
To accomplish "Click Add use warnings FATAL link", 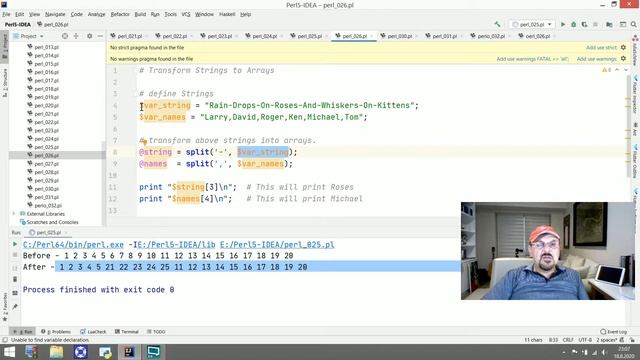I will click(532, 59).
